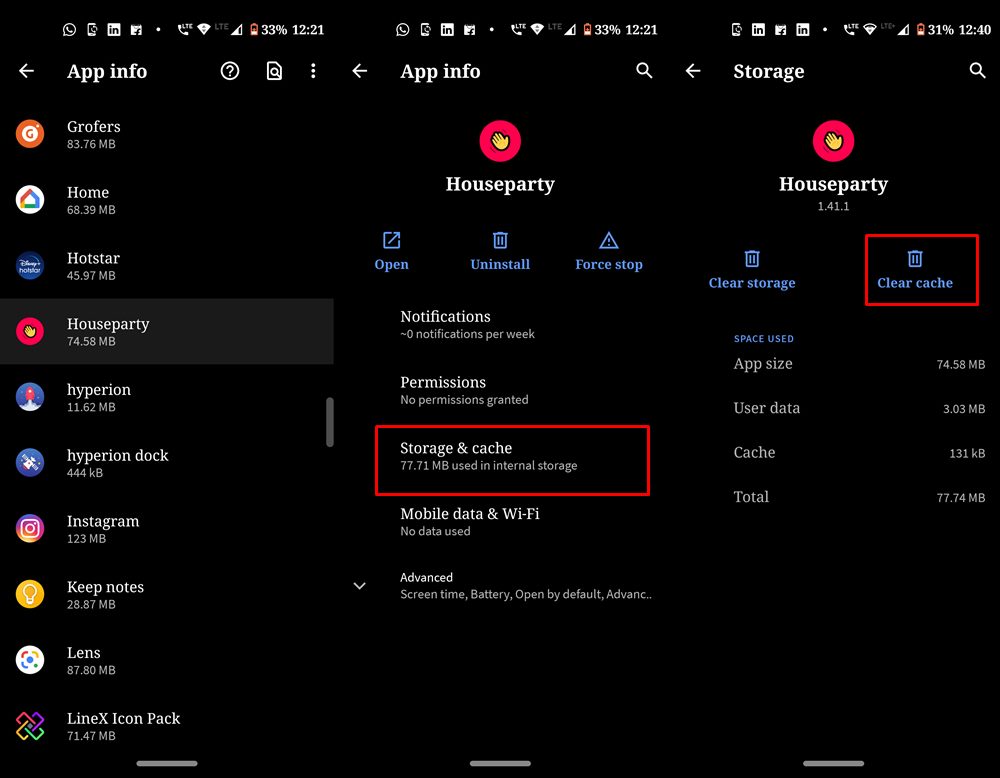Uninstall the Houseparty app
This screenshot has width=1000, height=778.
pos(500,251)
